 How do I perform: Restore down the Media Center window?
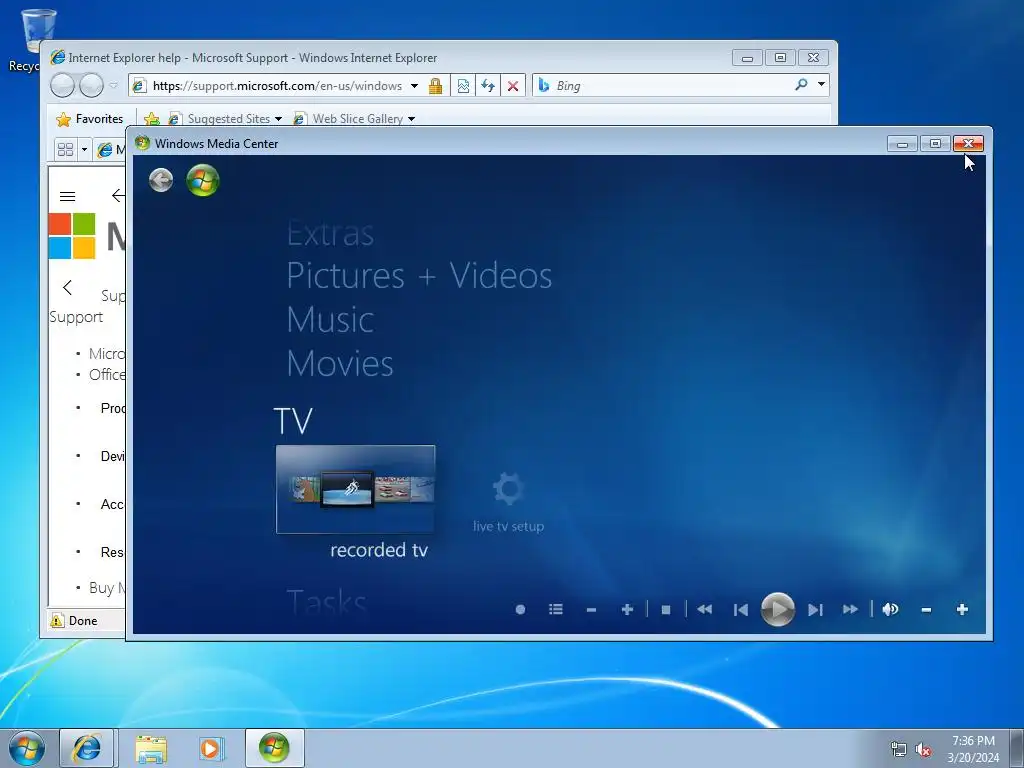[935, 144]
